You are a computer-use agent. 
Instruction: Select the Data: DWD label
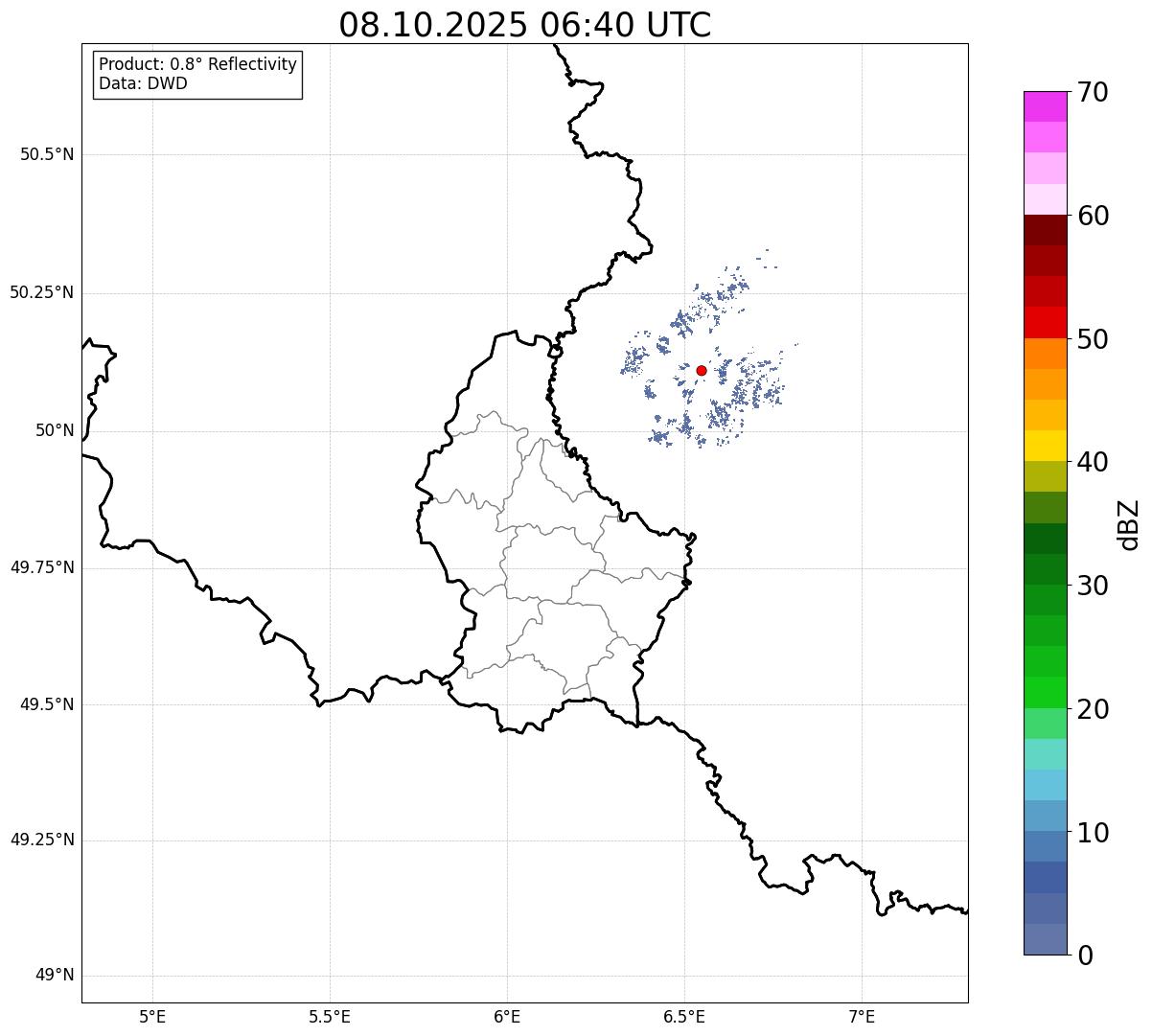[x=143, y=83]
